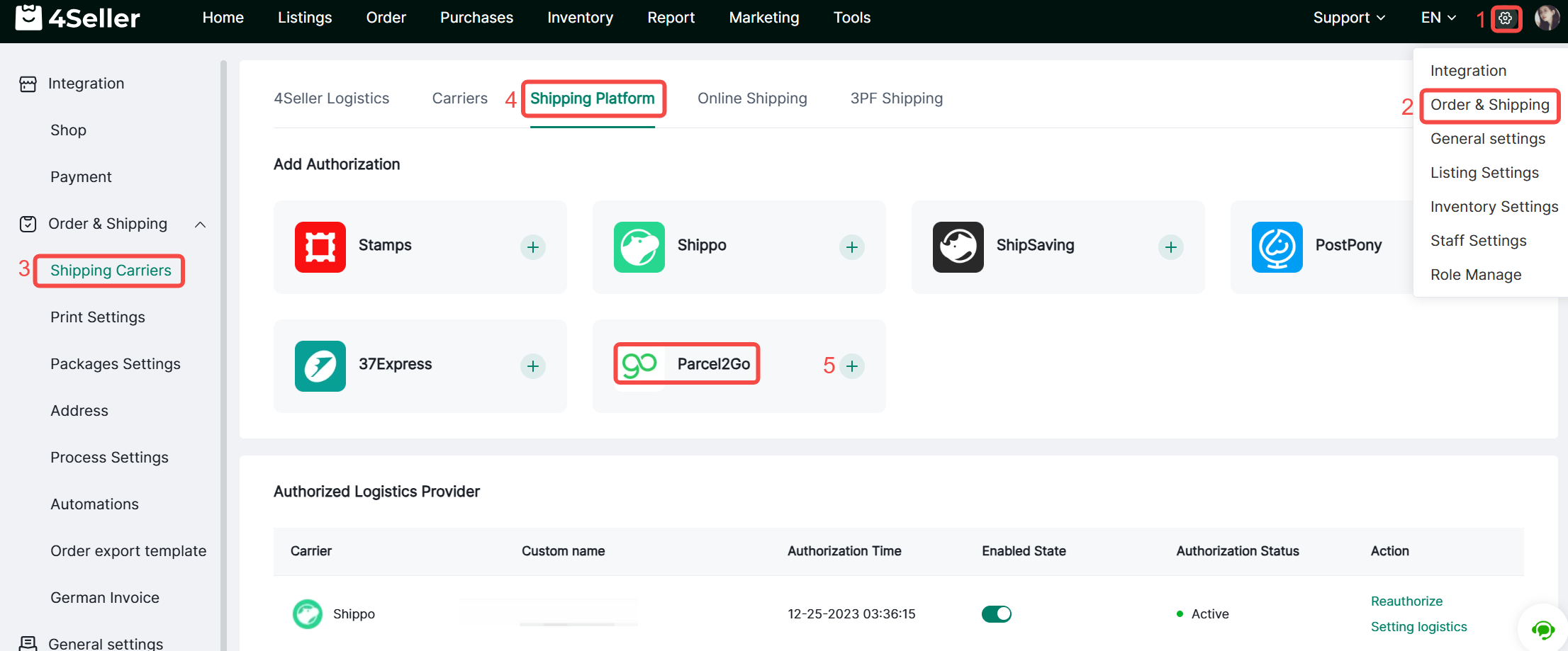Click the 4Seller logo
This screenshot has width=1568, height=651.
click(x=78, y=18)
